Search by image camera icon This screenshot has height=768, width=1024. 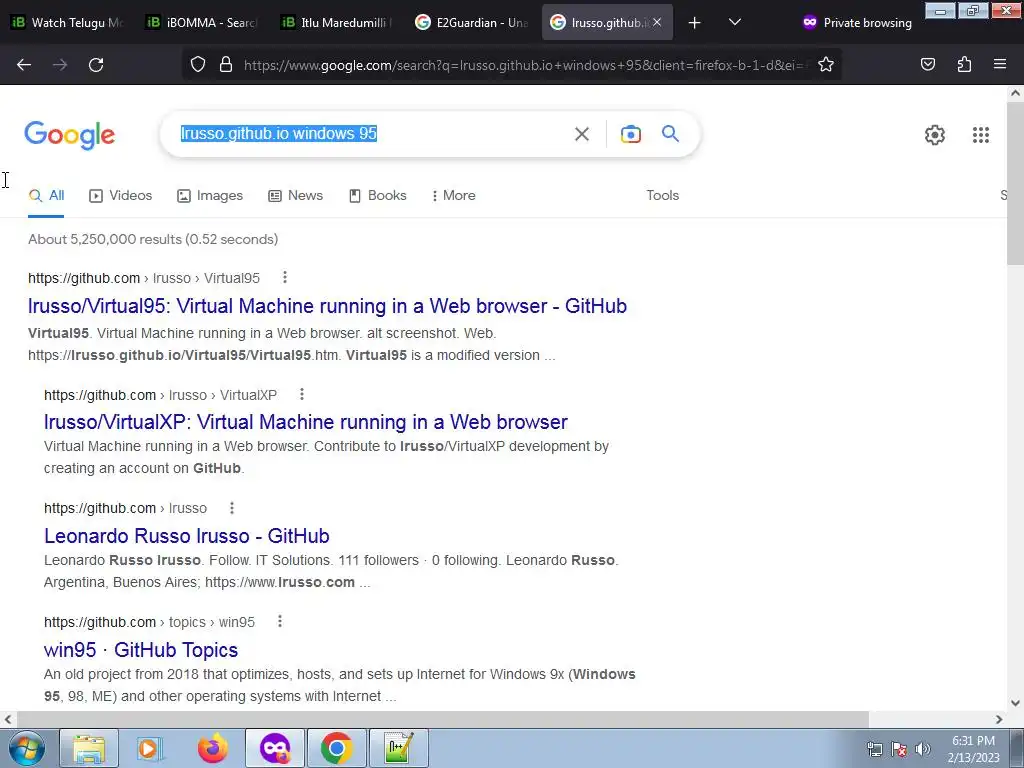630,134
